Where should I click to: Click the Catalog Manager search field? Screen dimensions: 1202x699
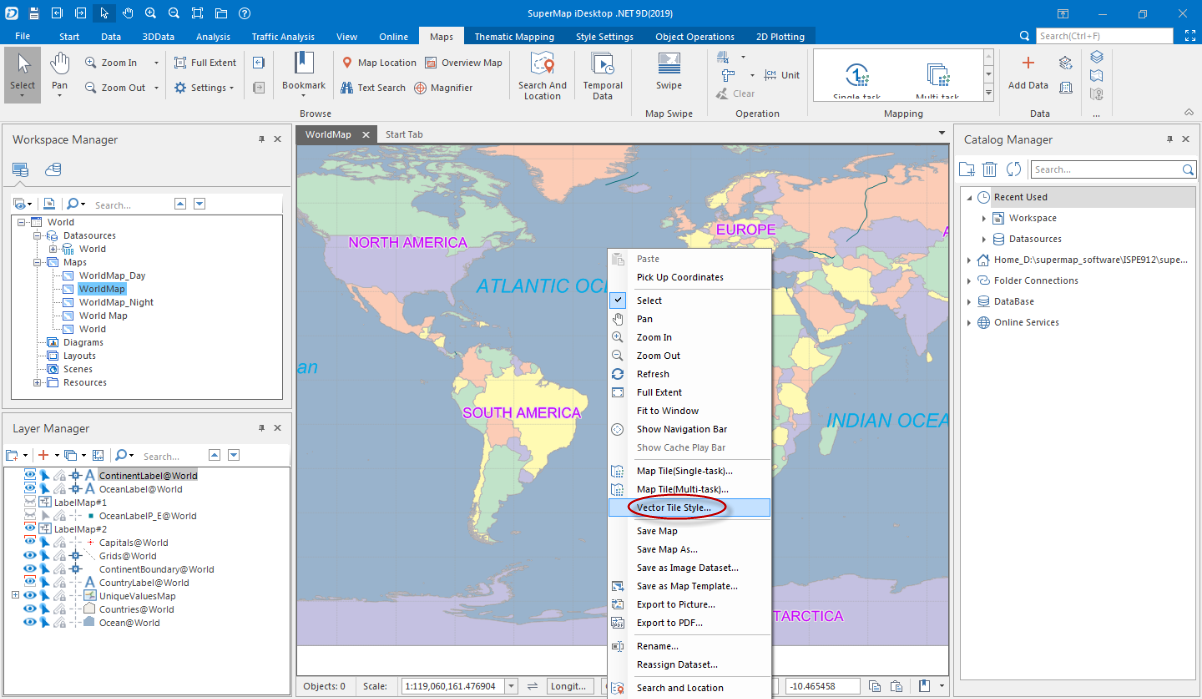pyautogui.click(x=1105, y=170)
